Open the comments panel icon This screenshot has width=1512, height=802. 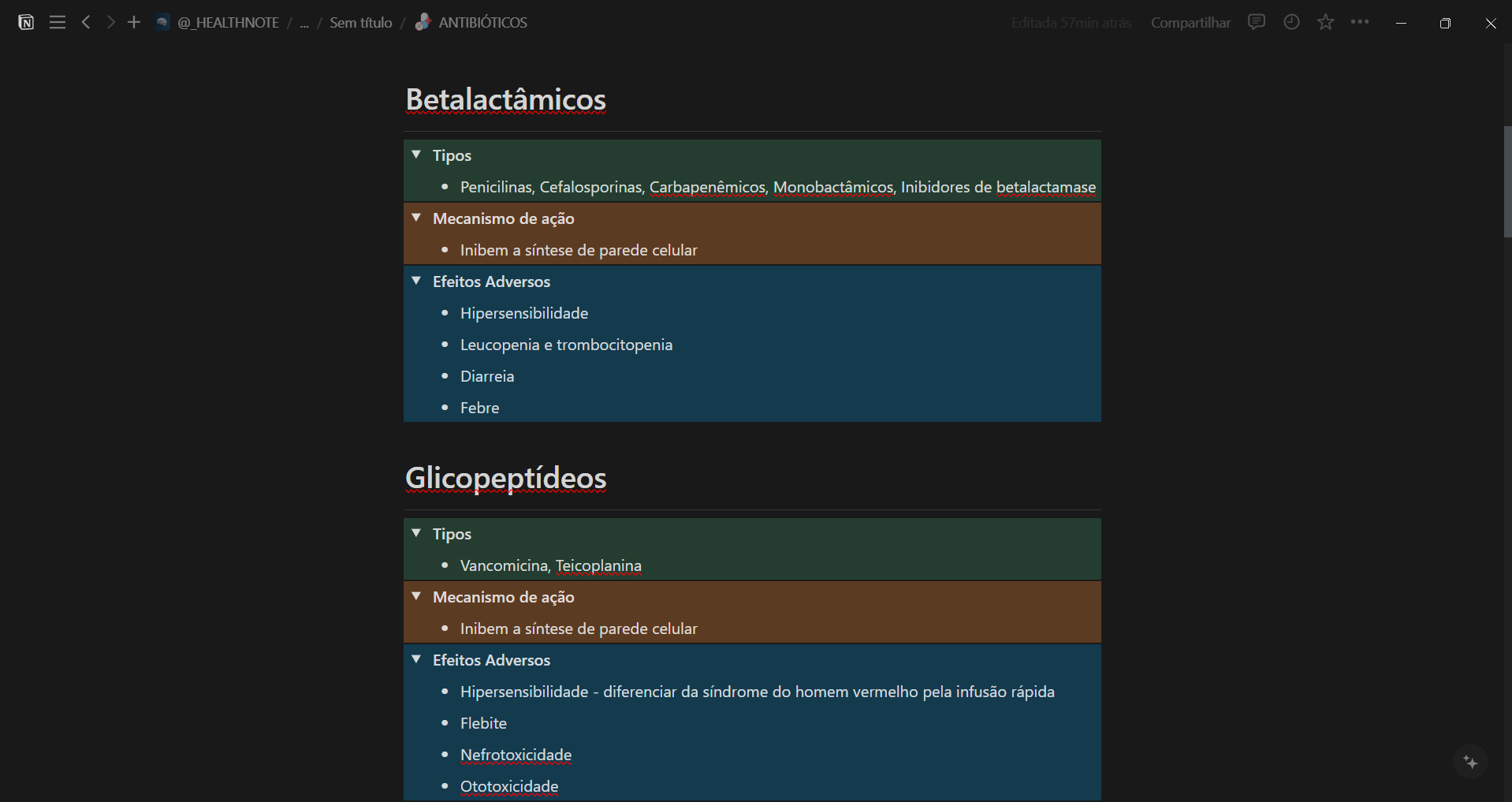point(1257,22)
